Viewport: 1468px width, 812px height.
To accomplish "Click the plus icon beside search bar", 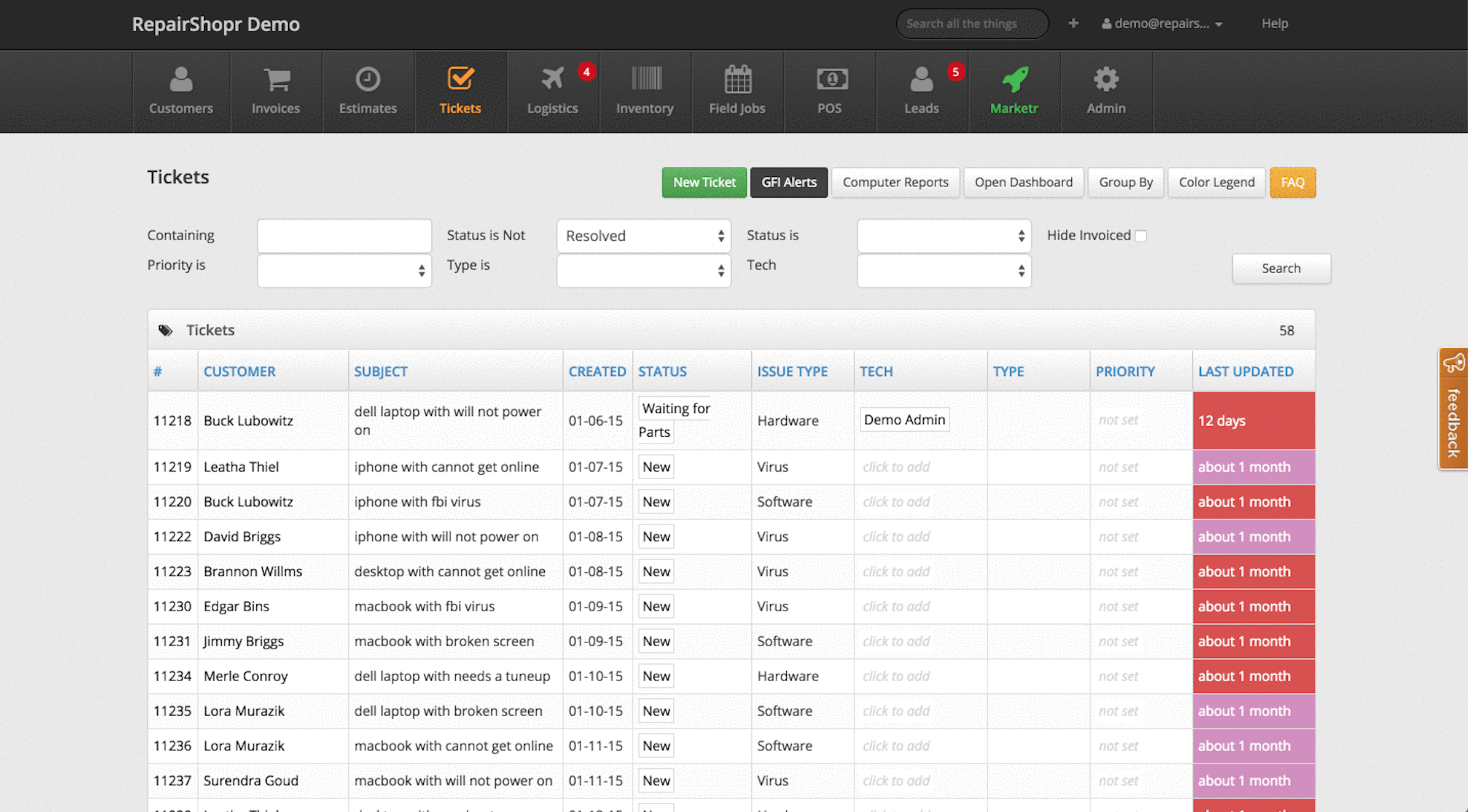I will 1073,23.
